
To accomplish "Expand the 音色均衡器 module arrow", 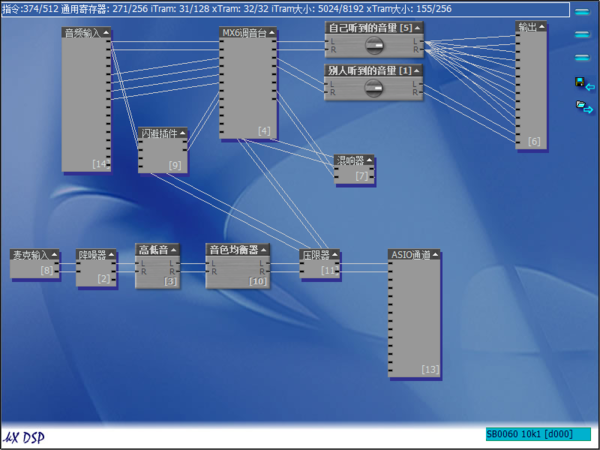I will [x=264, y=249].
